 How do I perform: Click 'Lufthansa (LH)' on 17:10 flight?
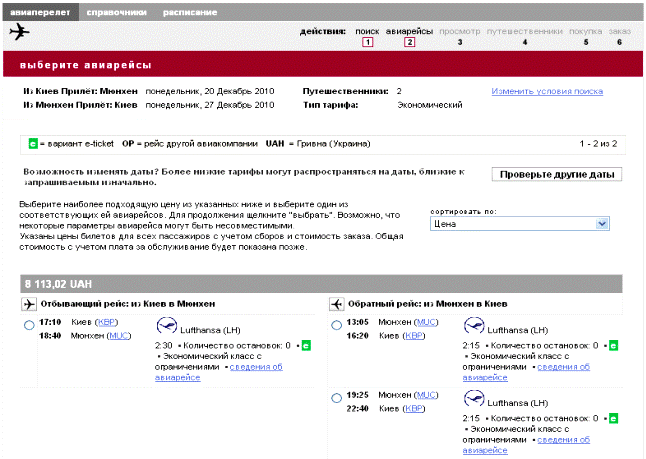click(x=210, y=330)
